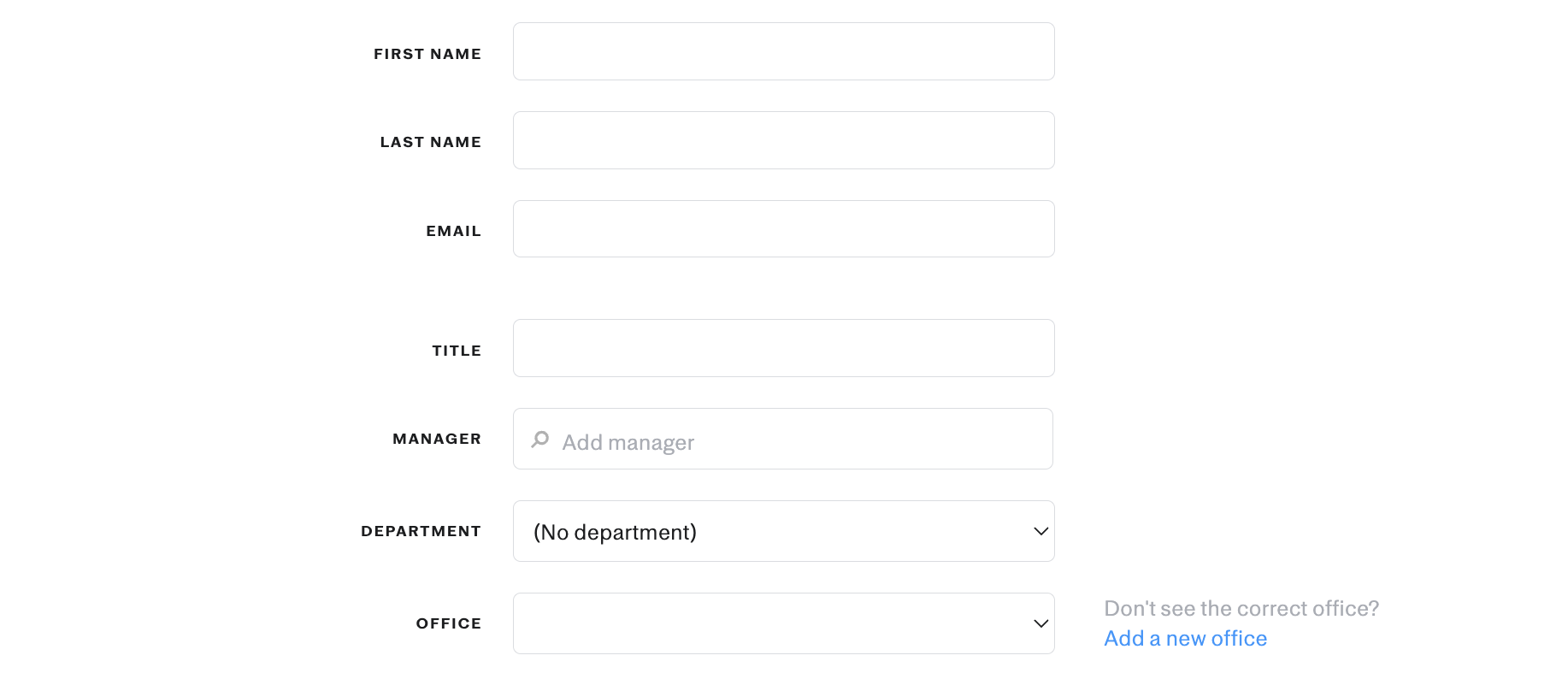The height and width of the screenshot is (679, 1568).
Task: Click the MANAGER label text
Action: tap(437, 439)
